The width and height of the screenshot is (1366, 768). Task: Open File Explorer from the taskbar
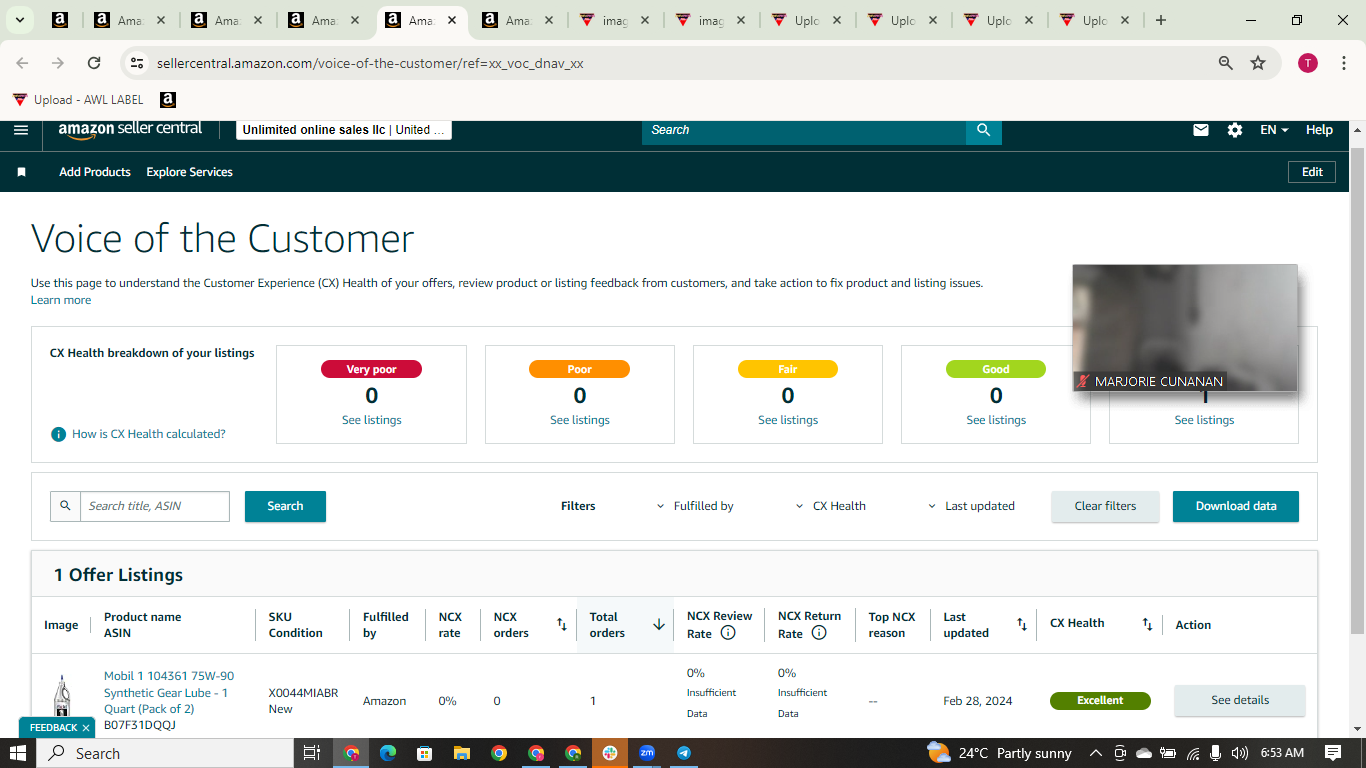[462, 753]
